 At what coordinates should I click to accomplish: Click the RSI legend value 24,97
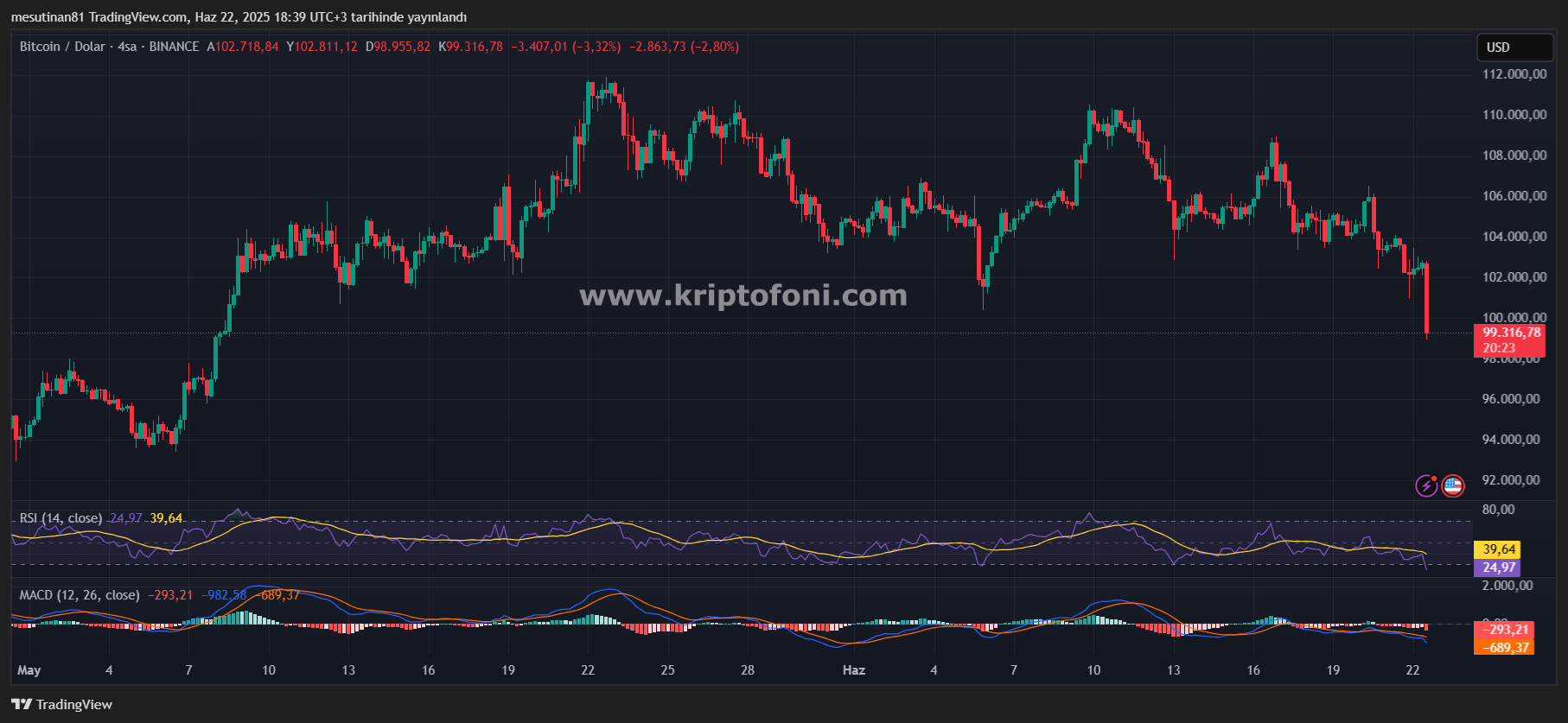pyautogui.click(x=126, y=518)
